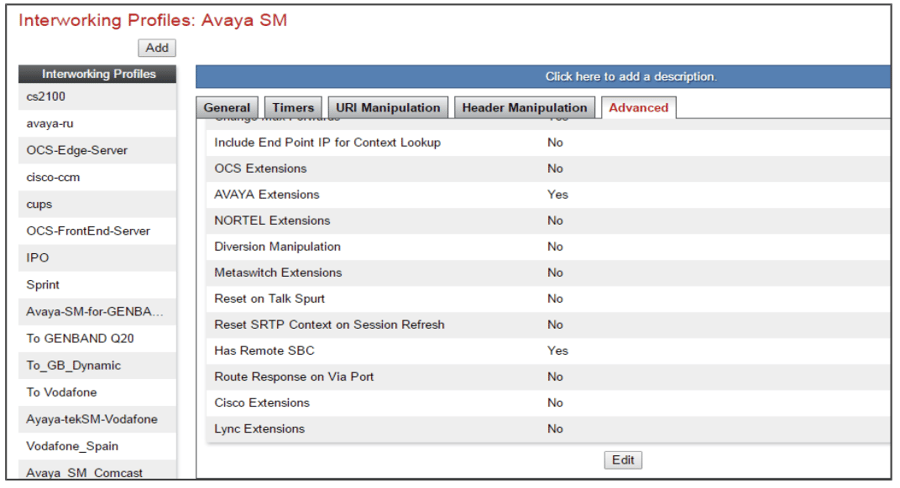900x488 pixels.
Task: Select the cs2100 interworking profile
Action: click(97, 96)
